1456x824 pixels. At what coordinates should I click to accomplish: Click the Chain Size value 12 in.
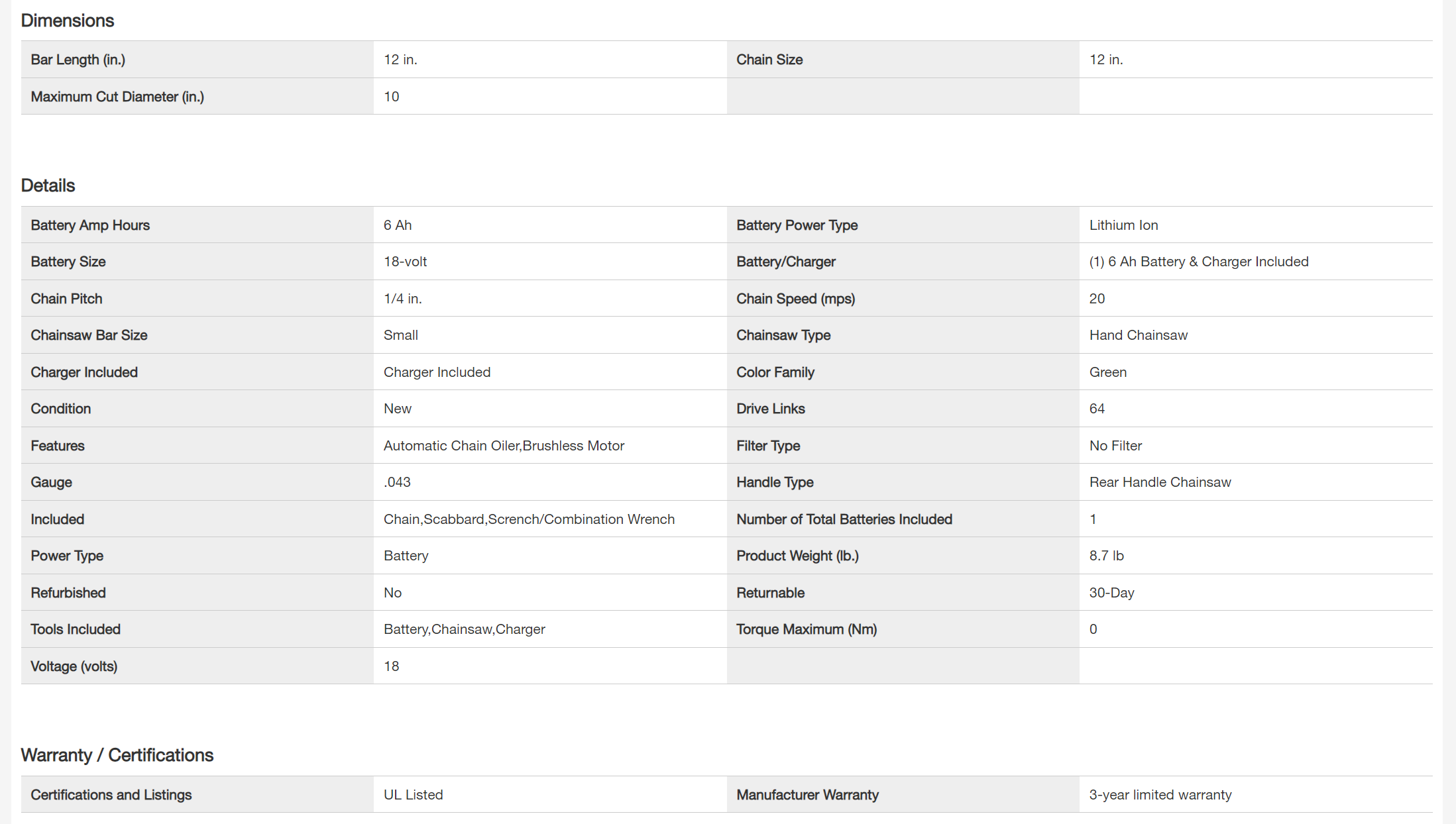[x=1105, y=60]
